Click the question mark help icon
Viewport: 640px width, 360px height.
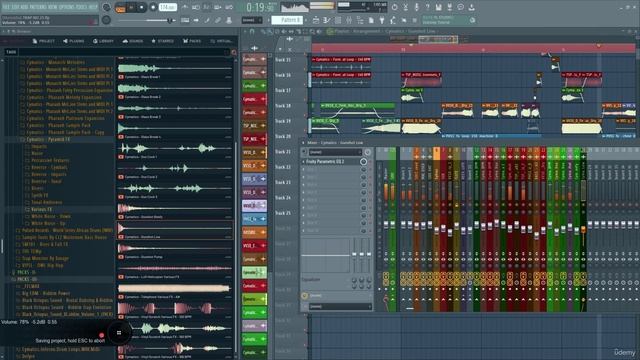pos(427,7)
